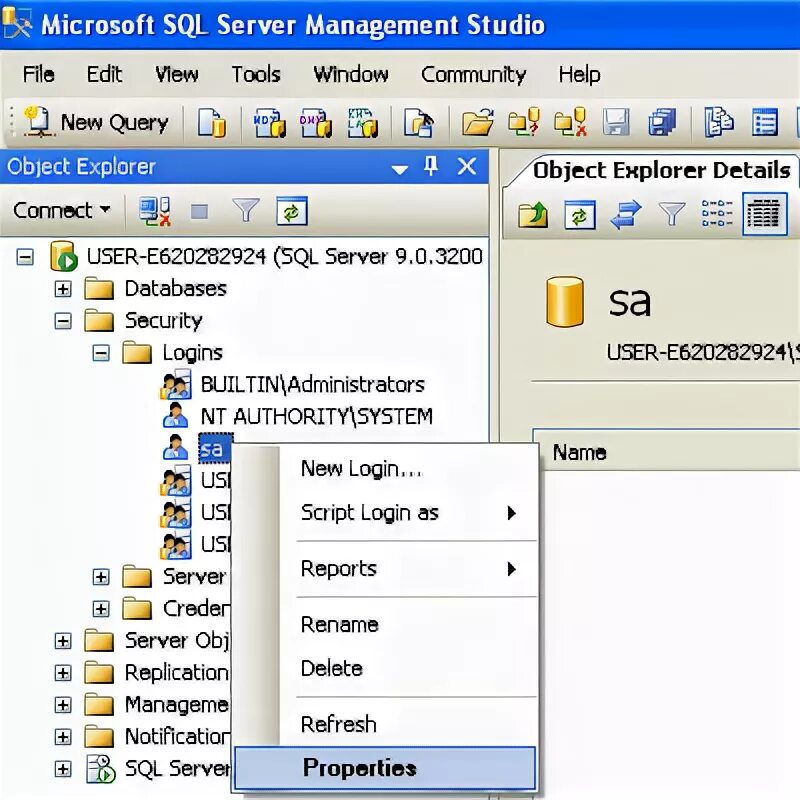Choose Properties from the context menu
The image size is (800, 800).
coord(384,768)
